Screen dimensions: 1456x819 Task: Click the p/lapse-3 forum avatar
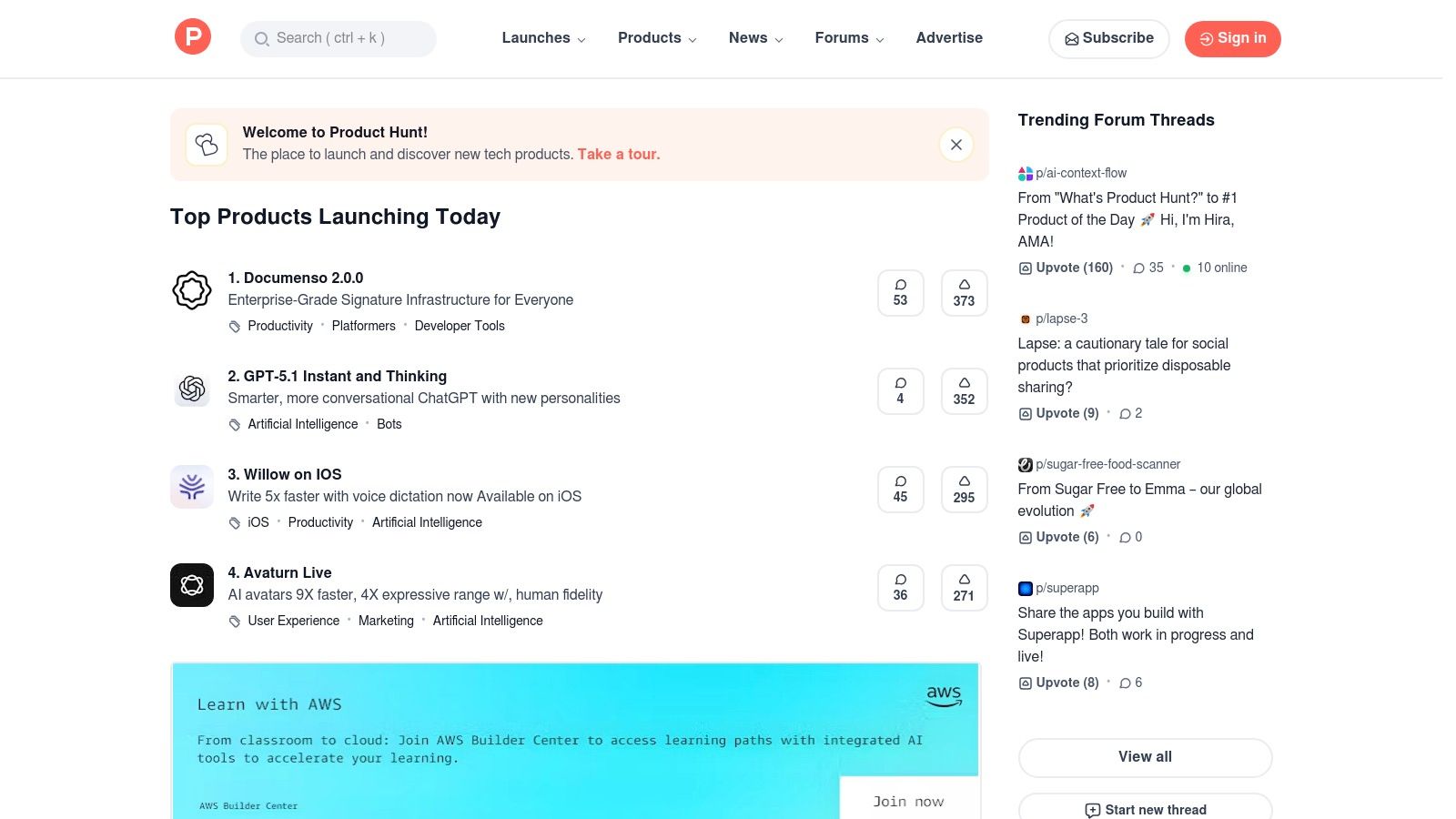[x=1025, y=319]
